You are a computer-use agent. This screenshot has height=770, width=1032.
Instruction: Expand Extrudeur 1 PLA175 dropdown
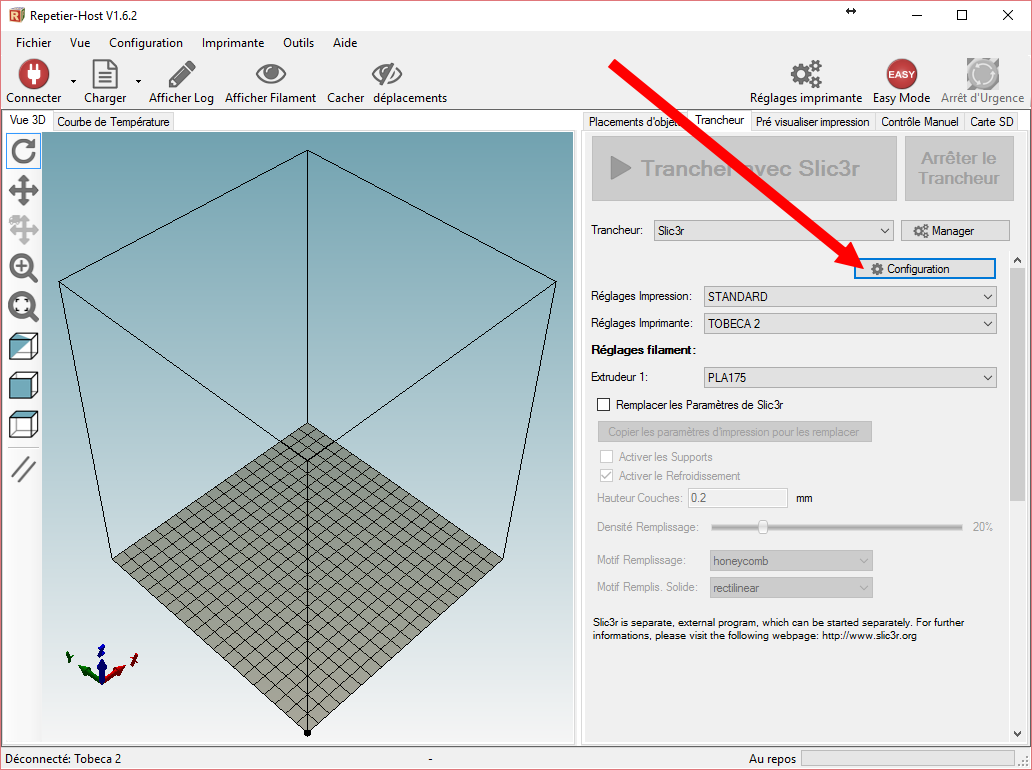(850, 378)
